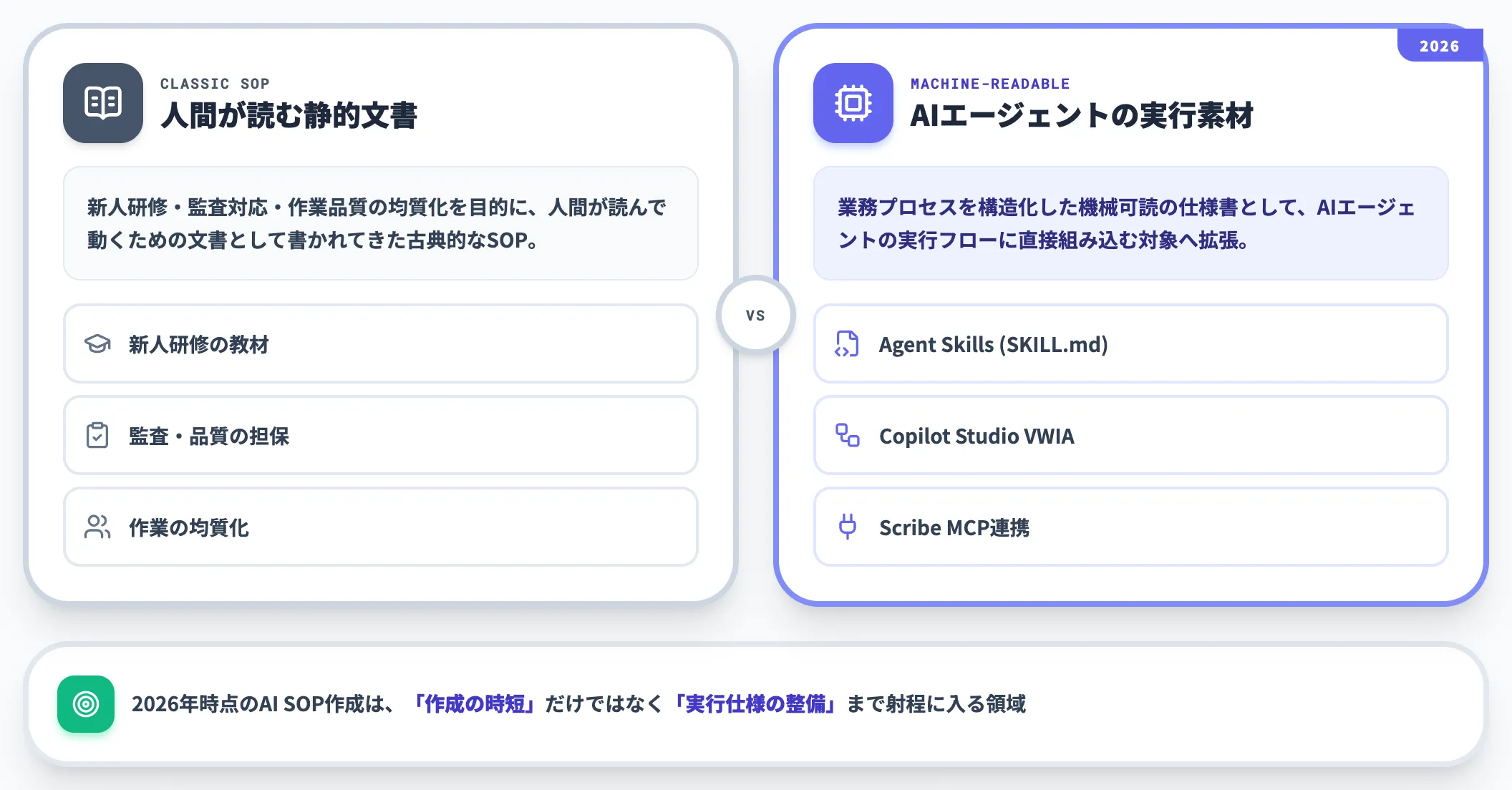Click the CLASSIC SOP label
Screen dimensions: 1512x790
pos(215,84)
